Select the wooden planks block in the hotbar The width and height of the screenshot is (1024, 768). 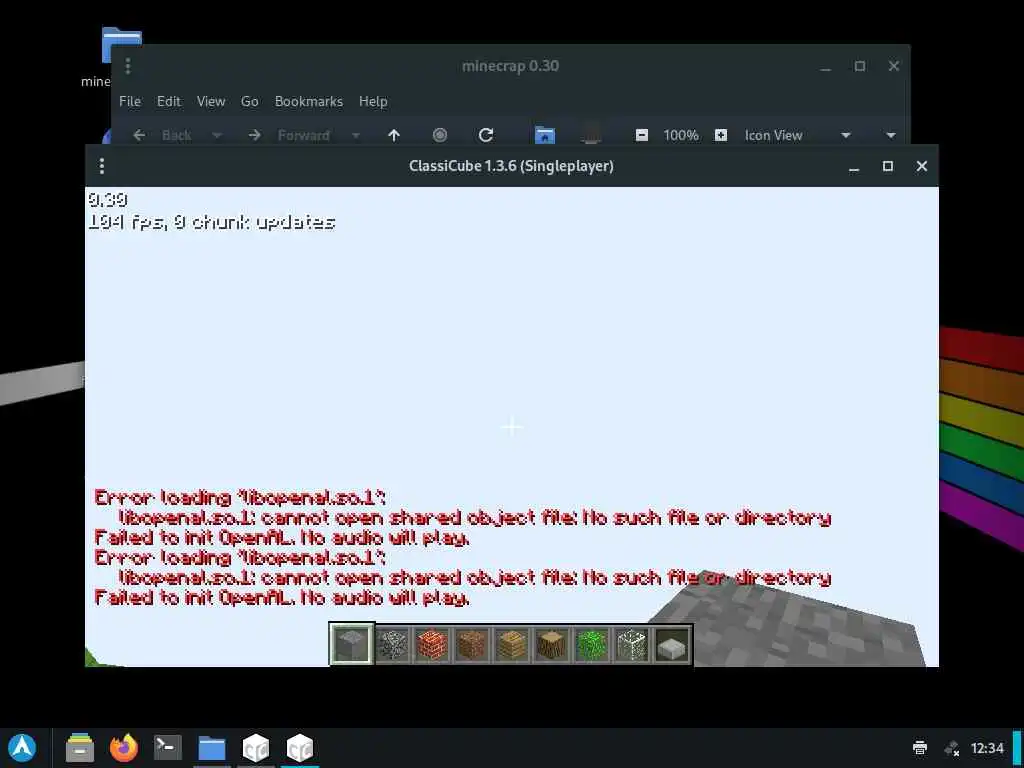(511, 645)
